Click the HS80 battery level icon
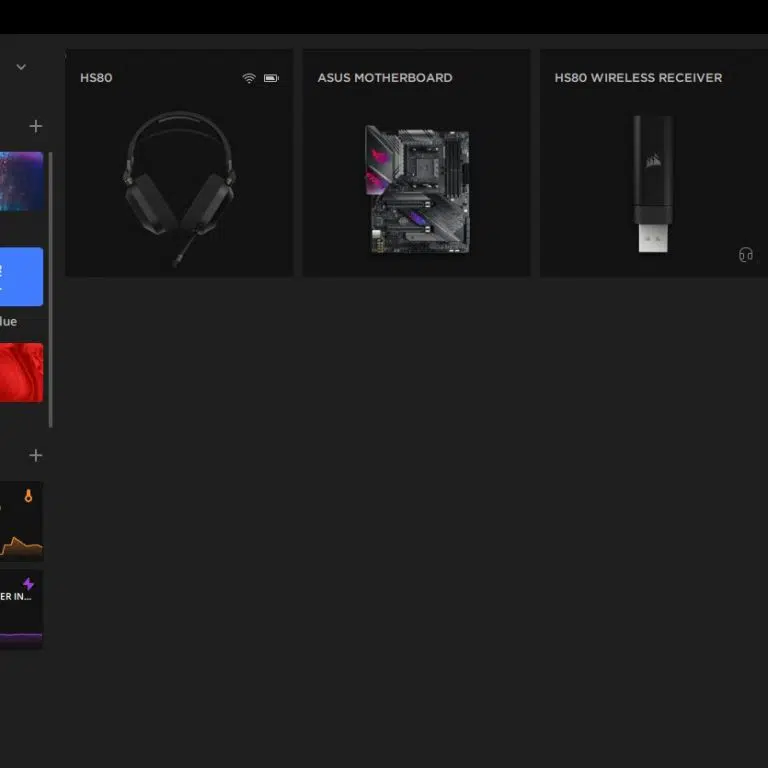The width and height of the screenshot is (768, 768). point(271,78)
